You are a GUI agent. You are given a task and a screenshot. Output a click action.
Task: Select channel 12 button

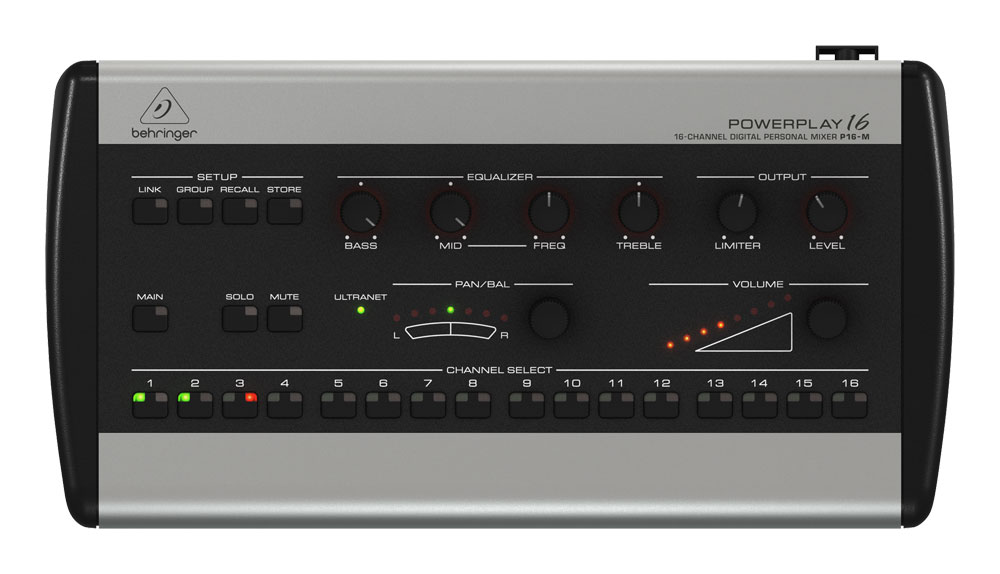(x=661, y=405)
